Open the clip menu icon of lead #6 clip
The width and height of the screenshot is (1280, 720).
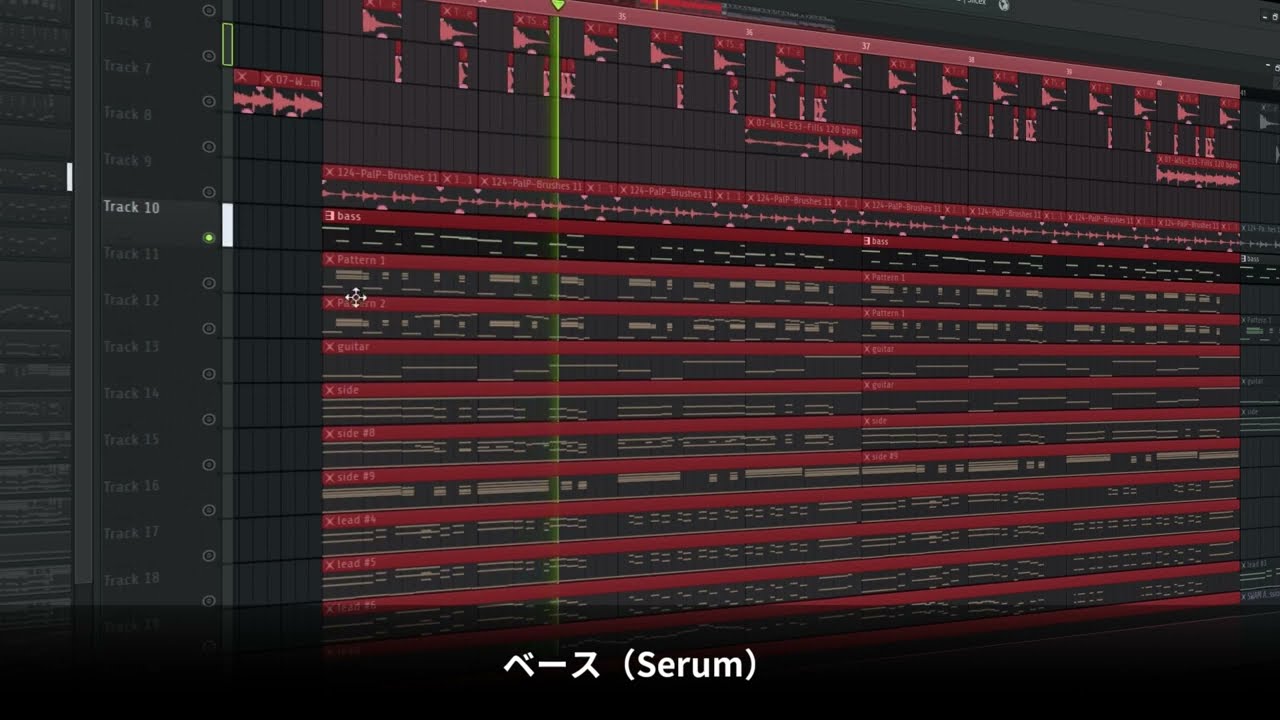tap(329, 607)
